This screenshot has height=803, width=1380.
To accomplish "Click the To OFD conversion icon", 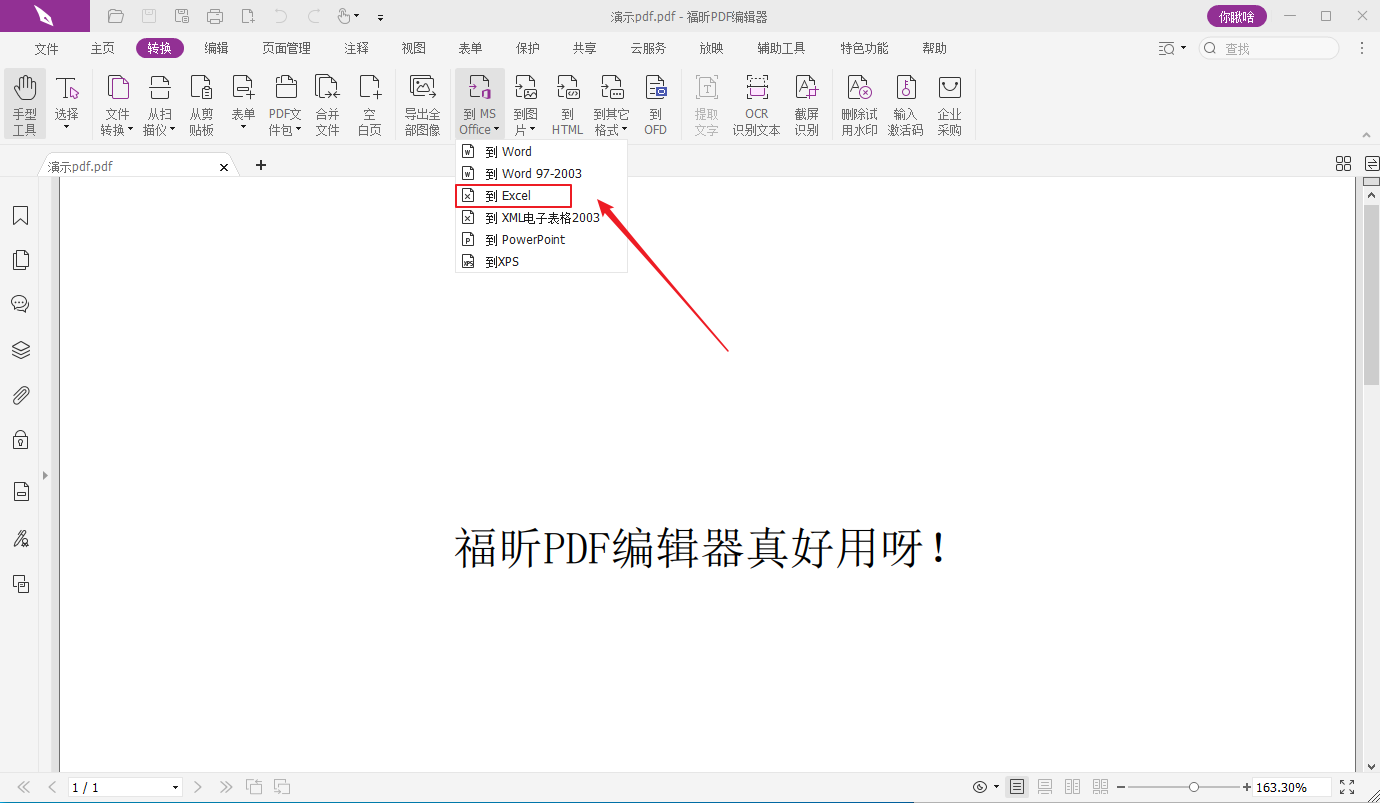I will [x=655, y=104].
